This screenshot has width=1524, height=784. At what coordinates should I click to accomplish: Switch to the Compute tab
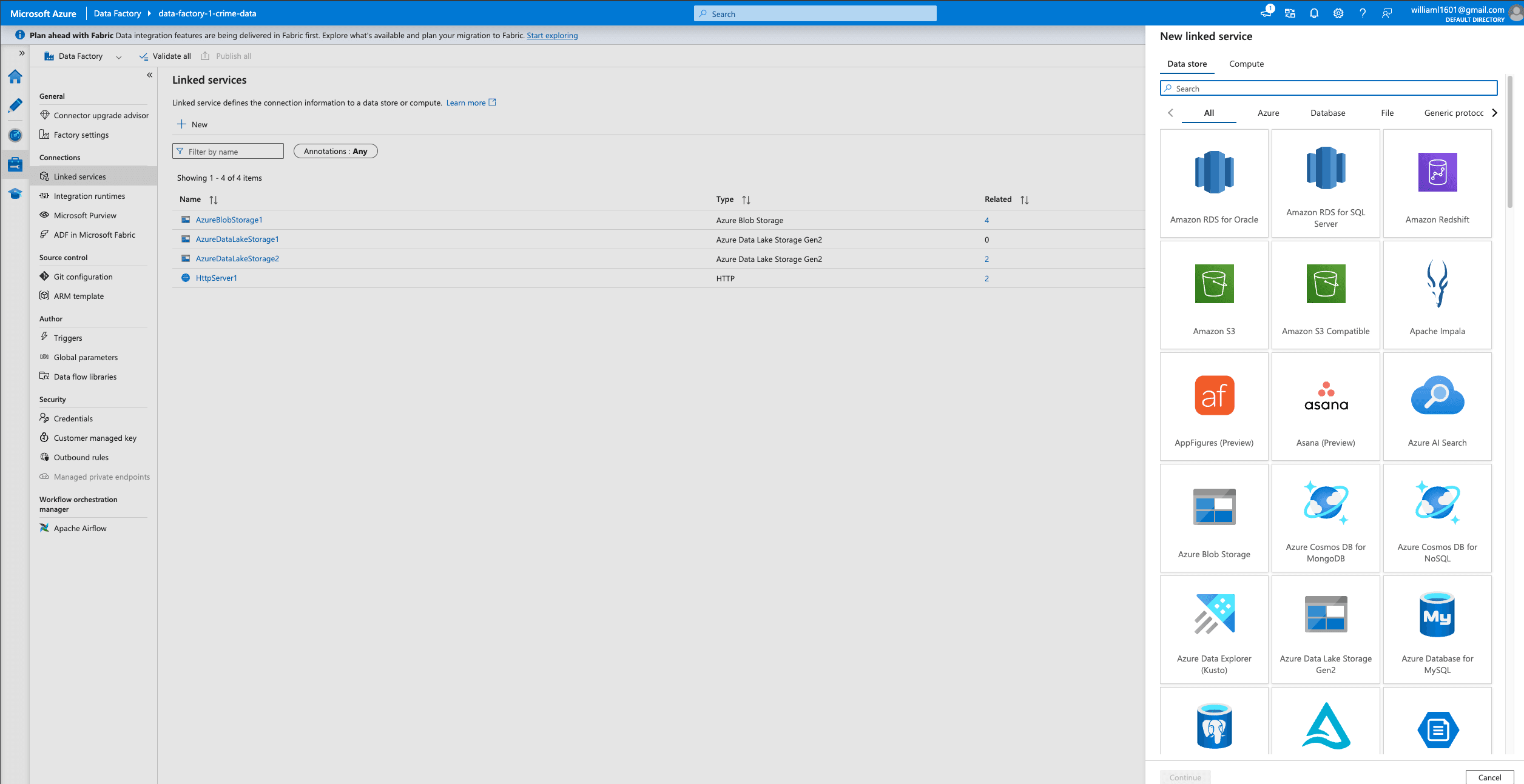(1246, 64)
